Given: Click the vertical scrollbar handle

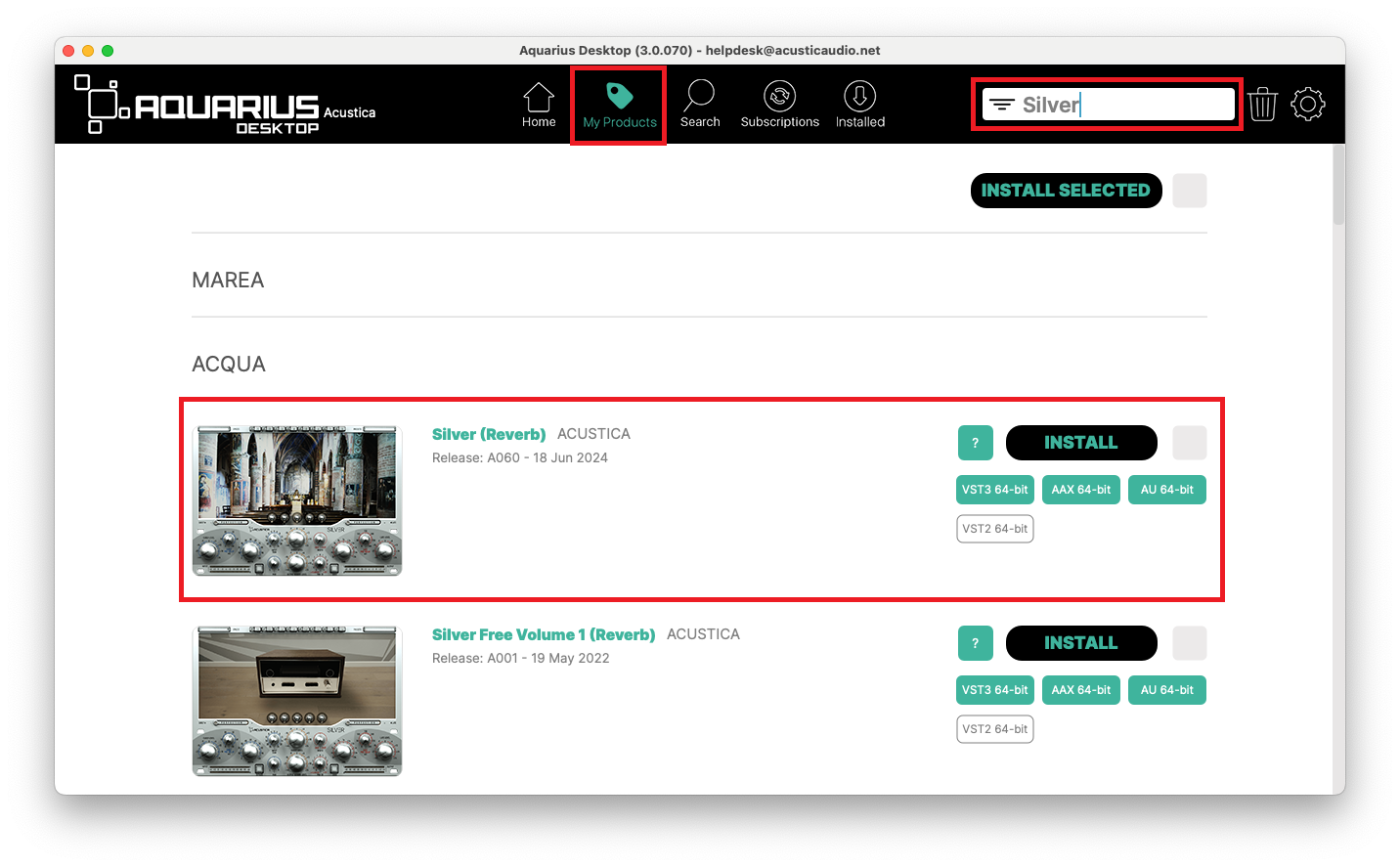Looking at the screenshot, I should pyautogui.click(x=1338, y=186).
